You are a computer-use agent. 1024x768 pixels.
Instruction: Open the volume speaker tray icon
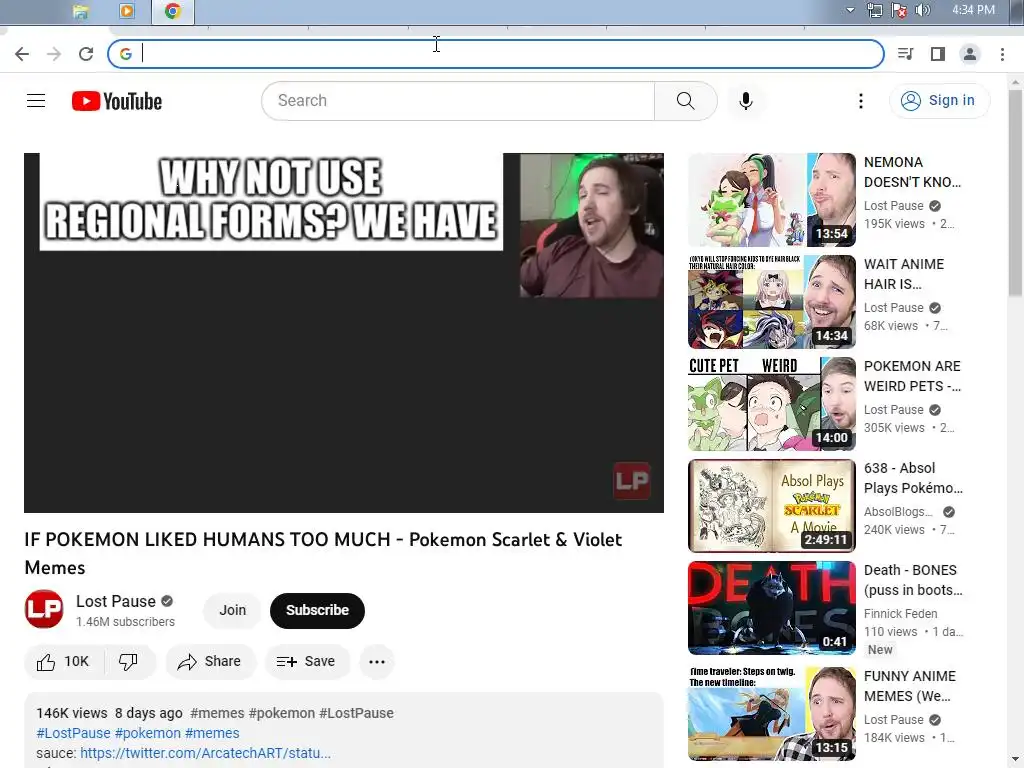923,10
